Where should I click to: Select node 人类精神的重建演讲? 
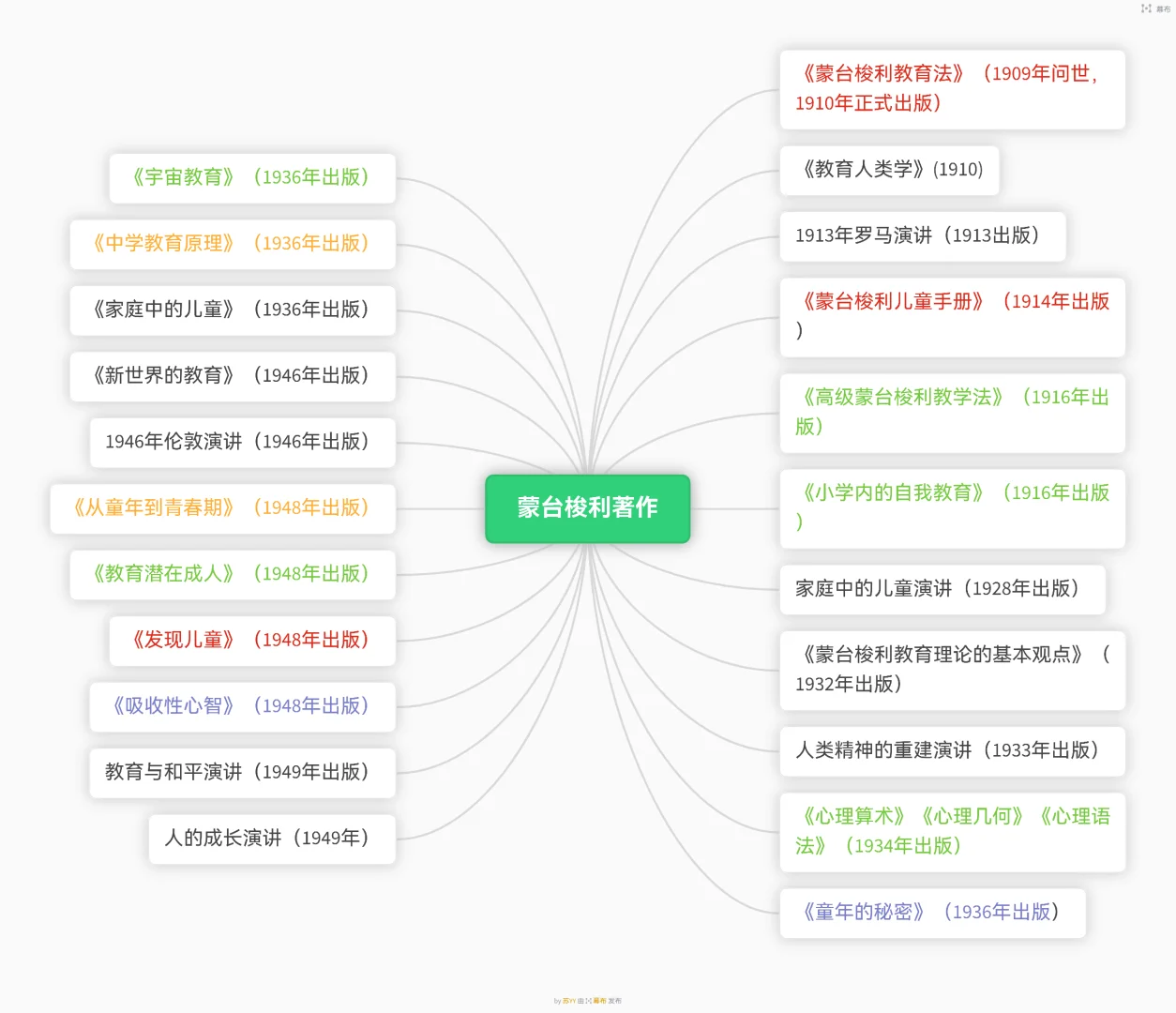[x=953, y=751]
